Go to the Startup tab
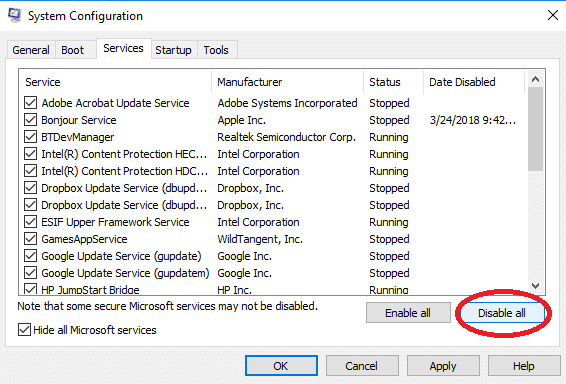 click(x=174, y=50)
